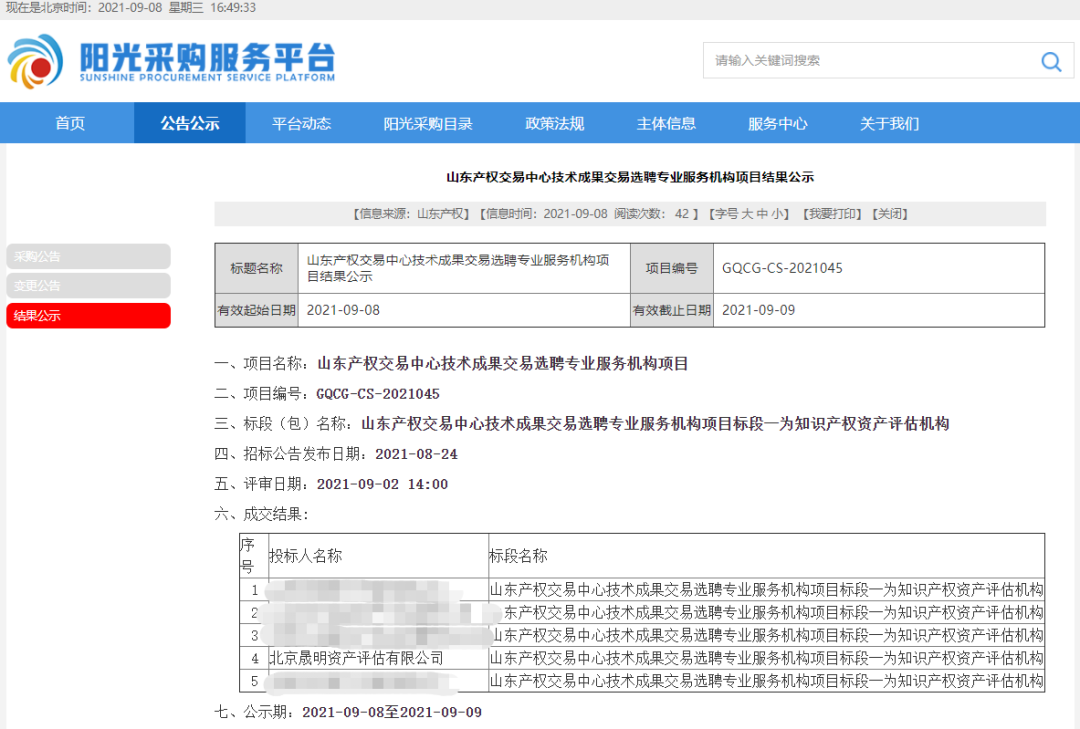Click the Sunshine Procurement platform logo
1080x729 pixels.
click(x=172, y=61)
